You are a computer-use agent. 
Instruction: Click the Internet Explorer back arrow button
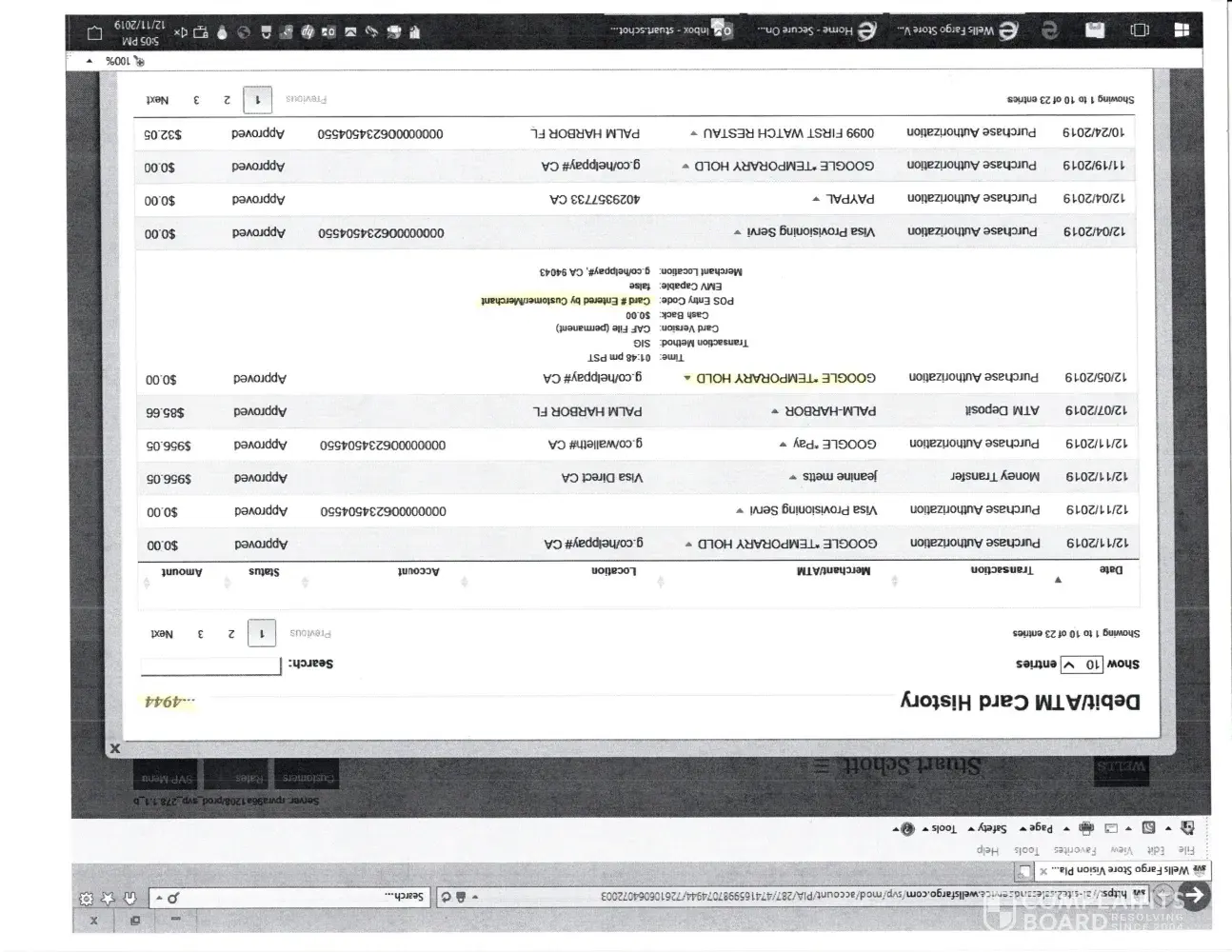click(x=1194, y=895)
